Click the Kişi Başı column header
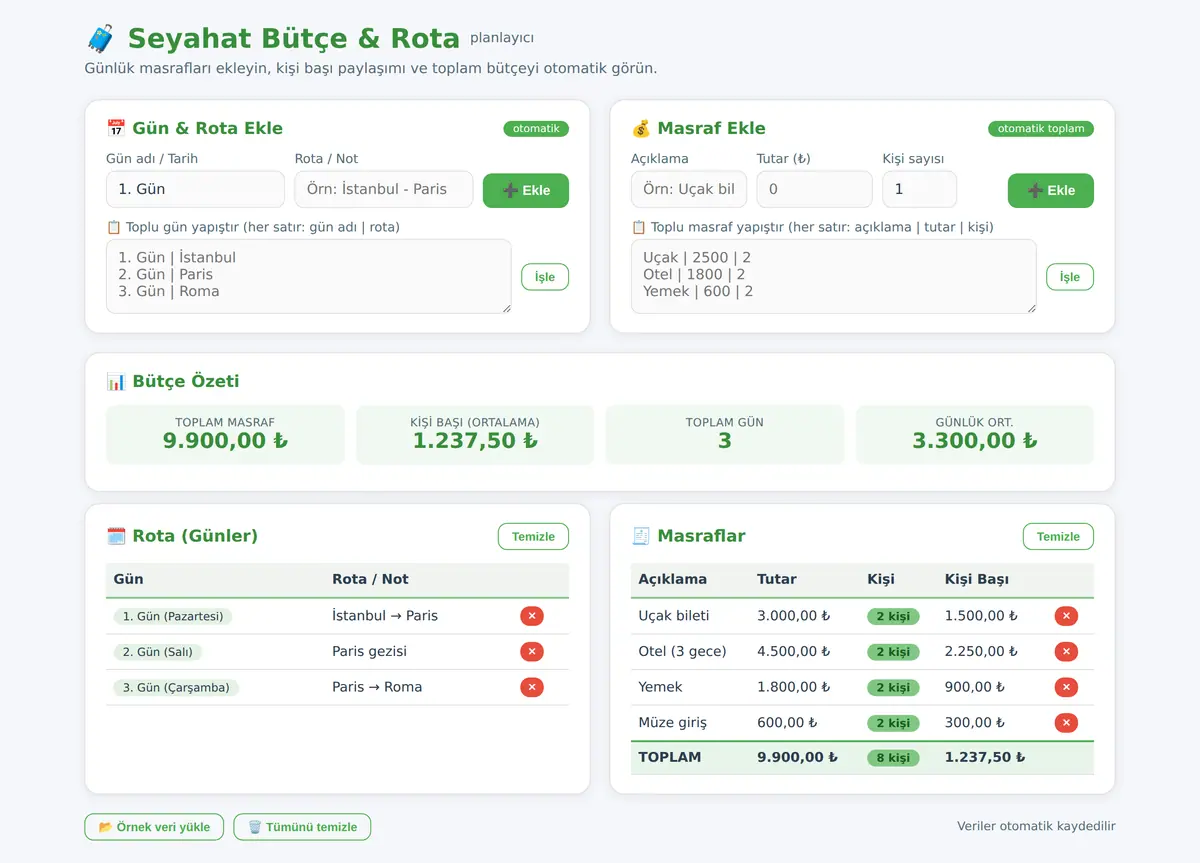The width and height of the screenshot is (1200, 863). coord(977,580)
